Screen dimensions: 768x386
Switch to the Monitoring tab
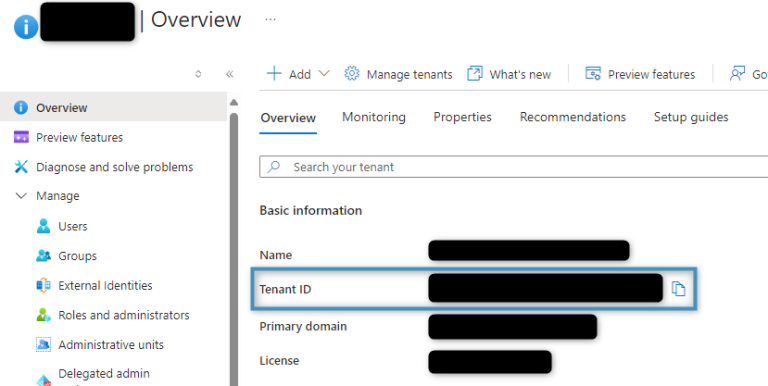click(x=374, y=117)
